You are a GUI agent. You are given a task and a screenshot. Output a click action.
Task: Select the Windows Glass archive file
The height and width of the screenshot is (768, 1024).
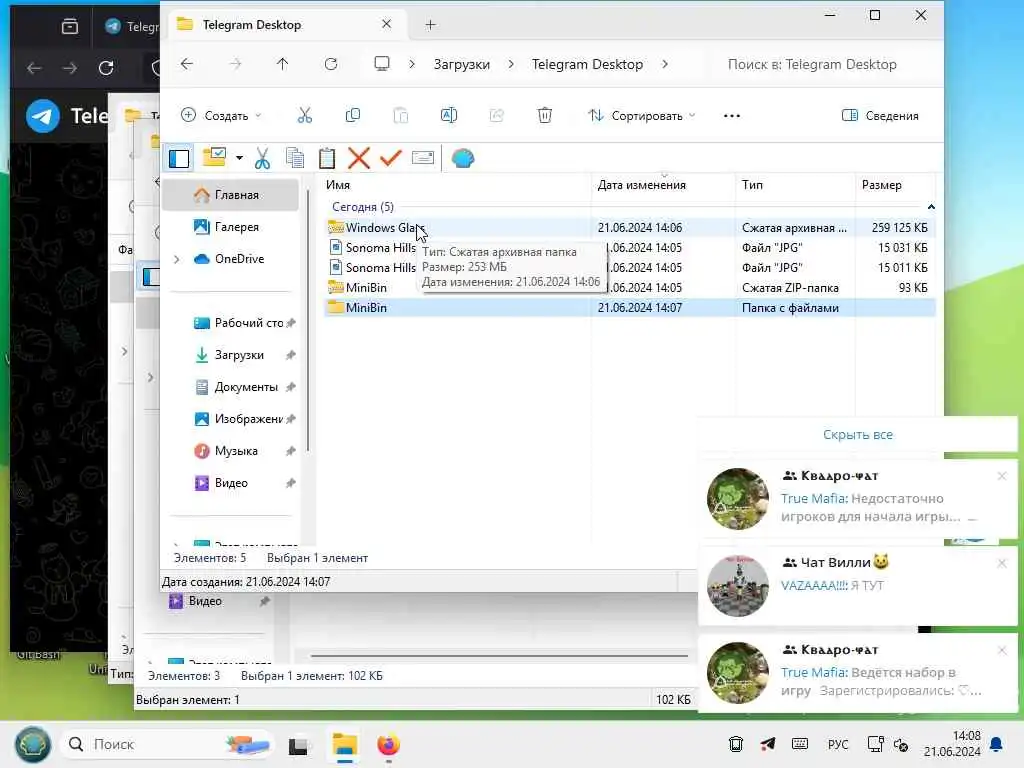(630, 227)
